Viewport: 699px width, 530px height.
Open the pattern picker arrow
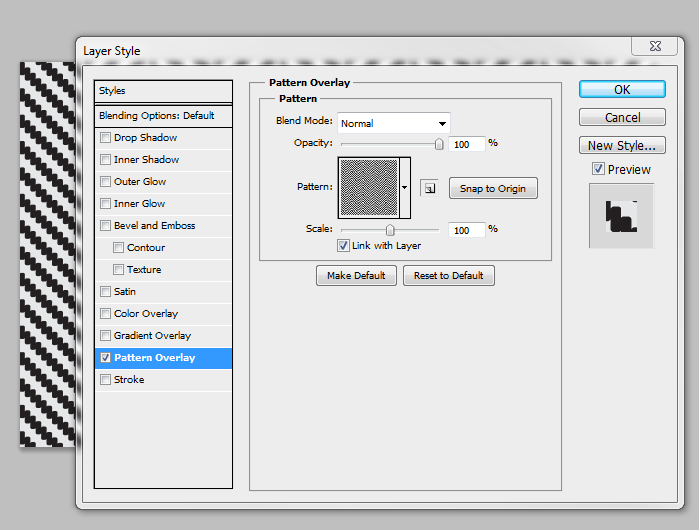405,188
